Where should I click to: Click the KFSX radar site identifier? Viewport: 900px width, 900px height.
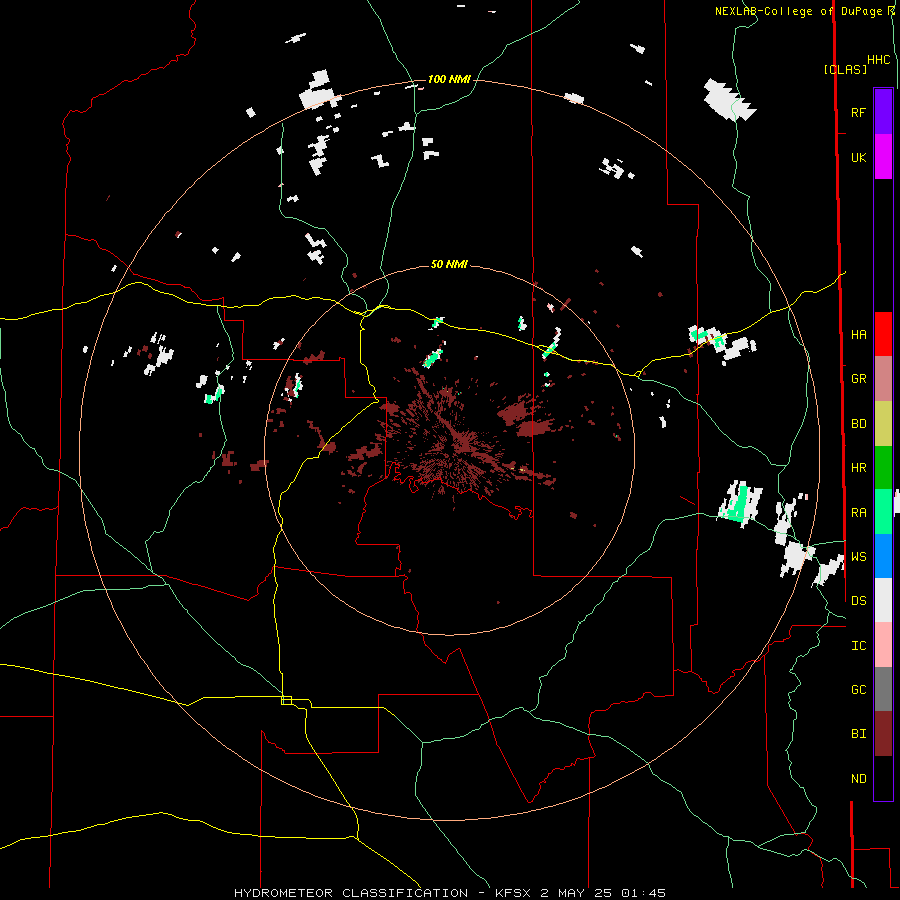click(513, 893)
